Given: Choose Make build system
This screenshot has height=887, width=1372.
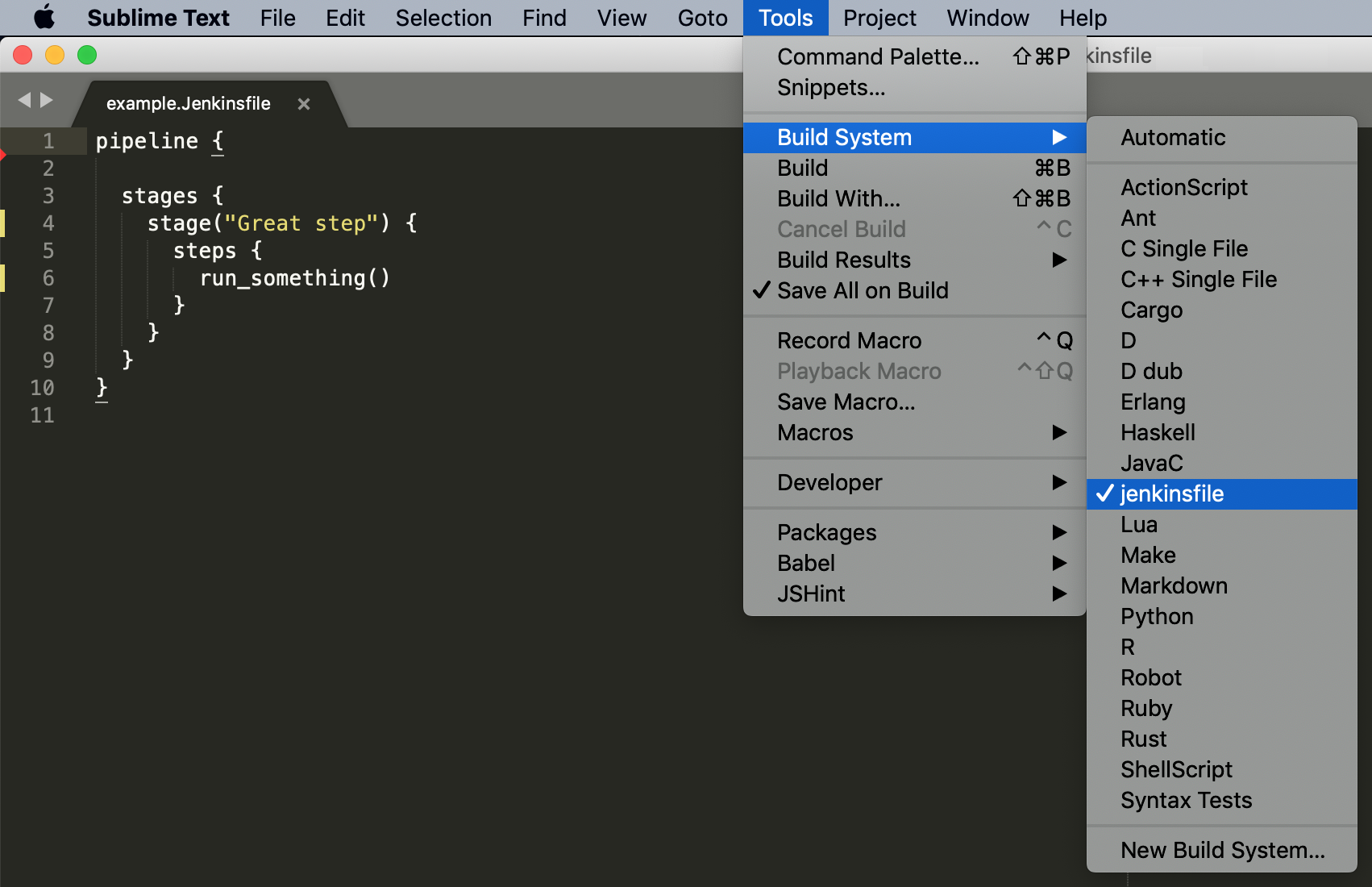Looking at the screenshot, I should [1222, 555].
